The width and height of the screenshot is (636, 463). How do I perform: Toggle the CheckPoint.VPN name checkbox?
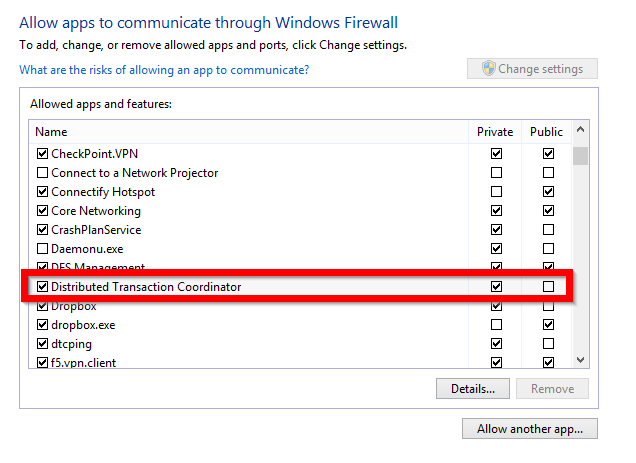click(42, 154)
